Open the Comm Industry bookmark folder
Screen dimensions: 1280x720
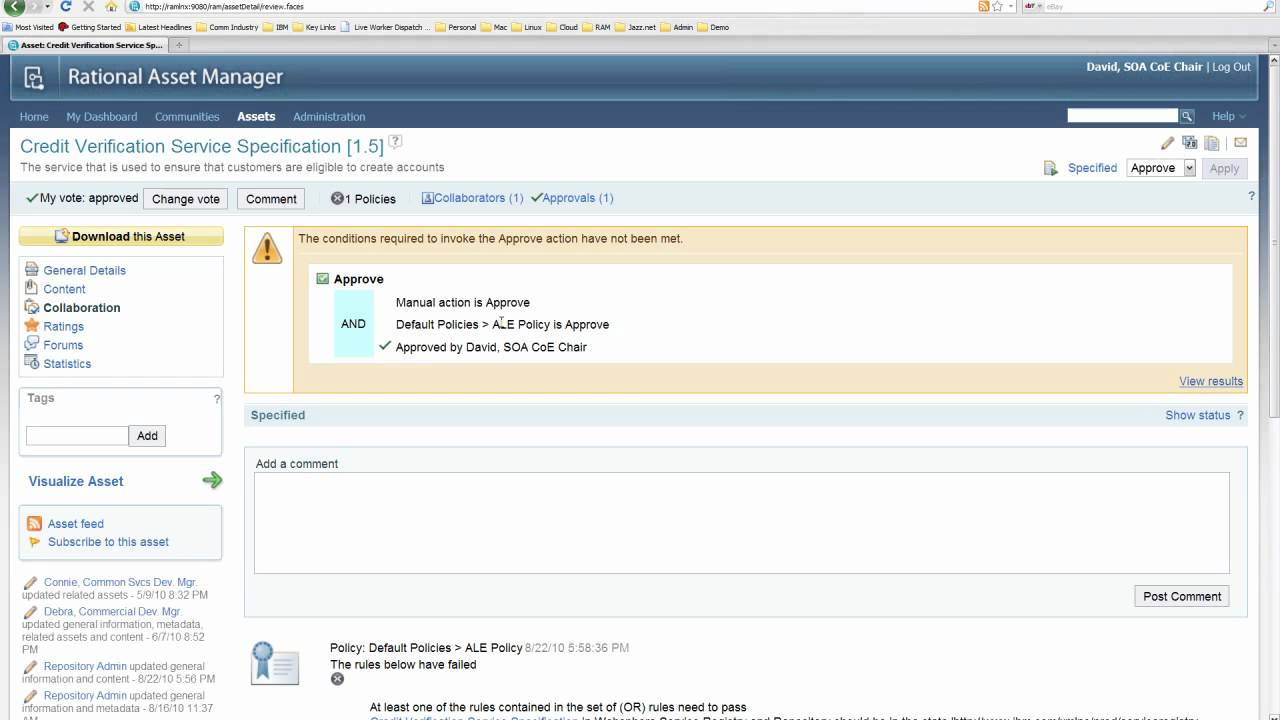pyautogui.click(x=227, y=27)
